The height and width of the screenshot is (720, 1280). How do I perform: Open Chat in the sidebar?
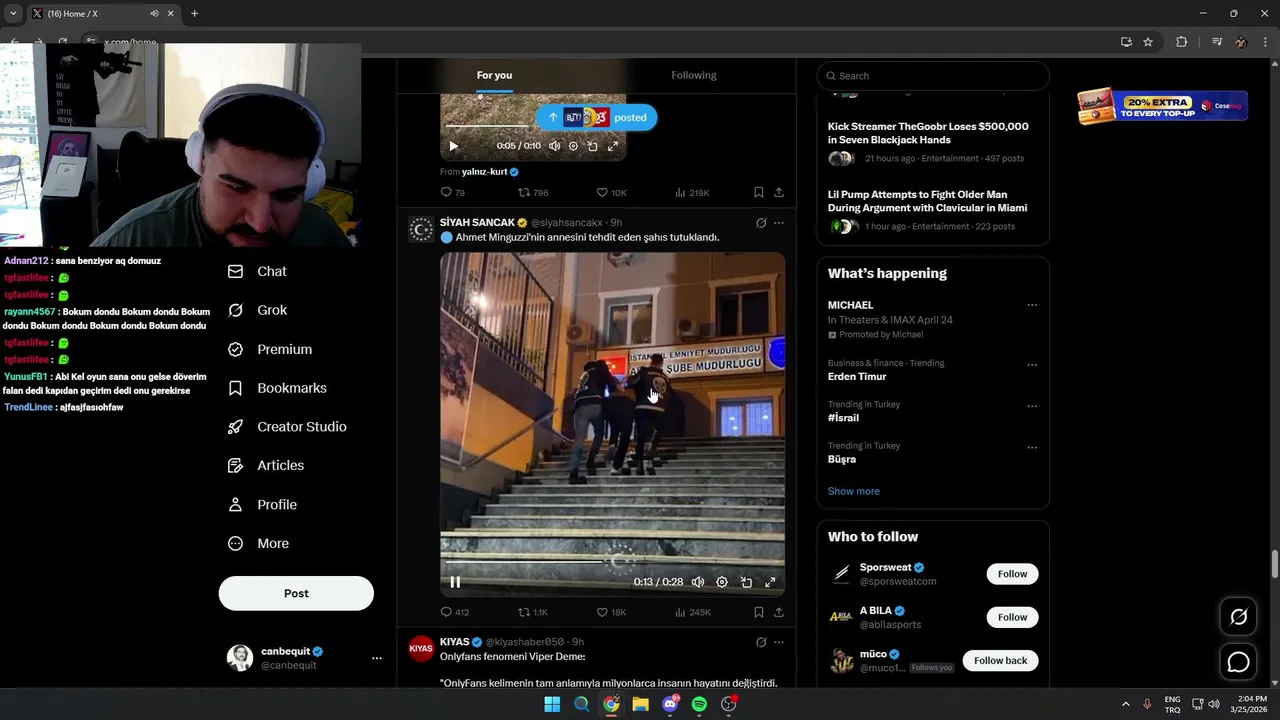pyautogui.click(x=257, y=271)
